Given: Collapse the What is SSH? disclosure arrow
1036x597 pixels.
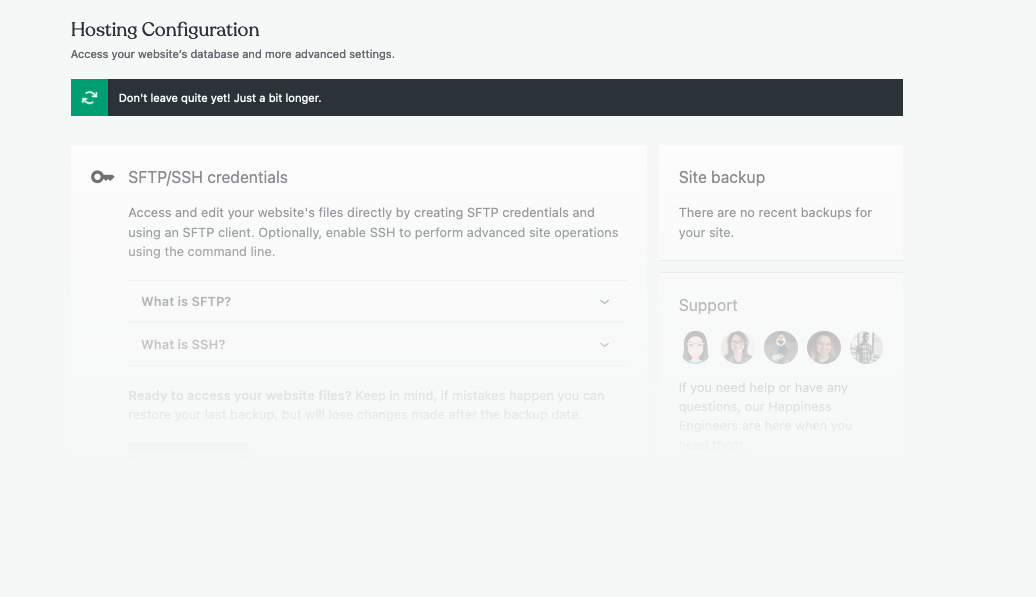Looking at the screenshot, I should click(x=604, y=344).
